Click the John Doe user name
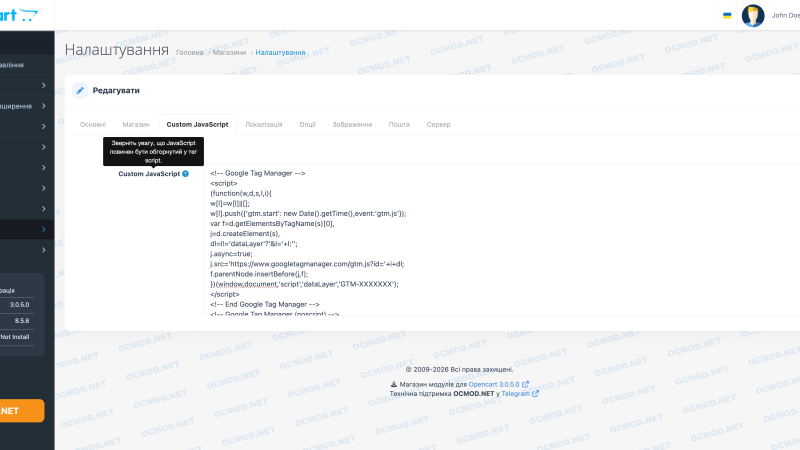Screen dimensions: 800x450 pyautogui.click(x=786, y=15)
